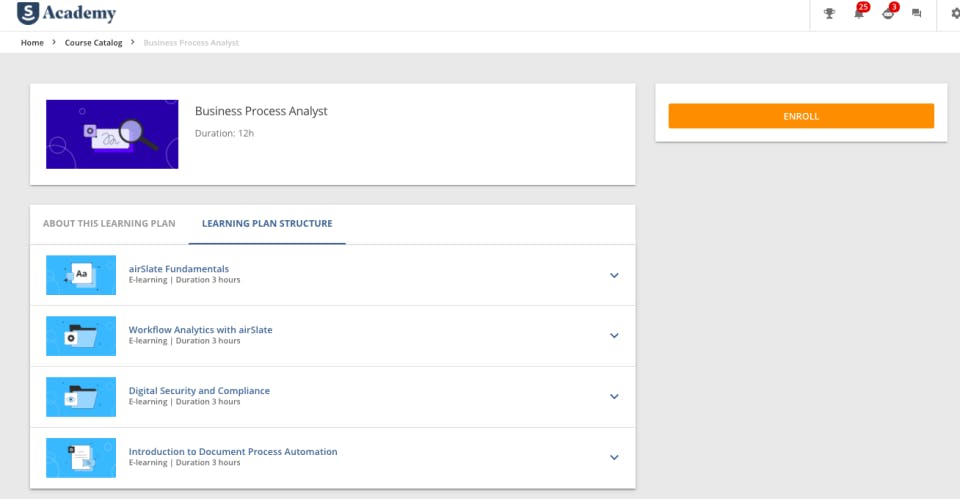
Task: Click the Document Process Automation course icon
Action: click(x=81, y=458)
